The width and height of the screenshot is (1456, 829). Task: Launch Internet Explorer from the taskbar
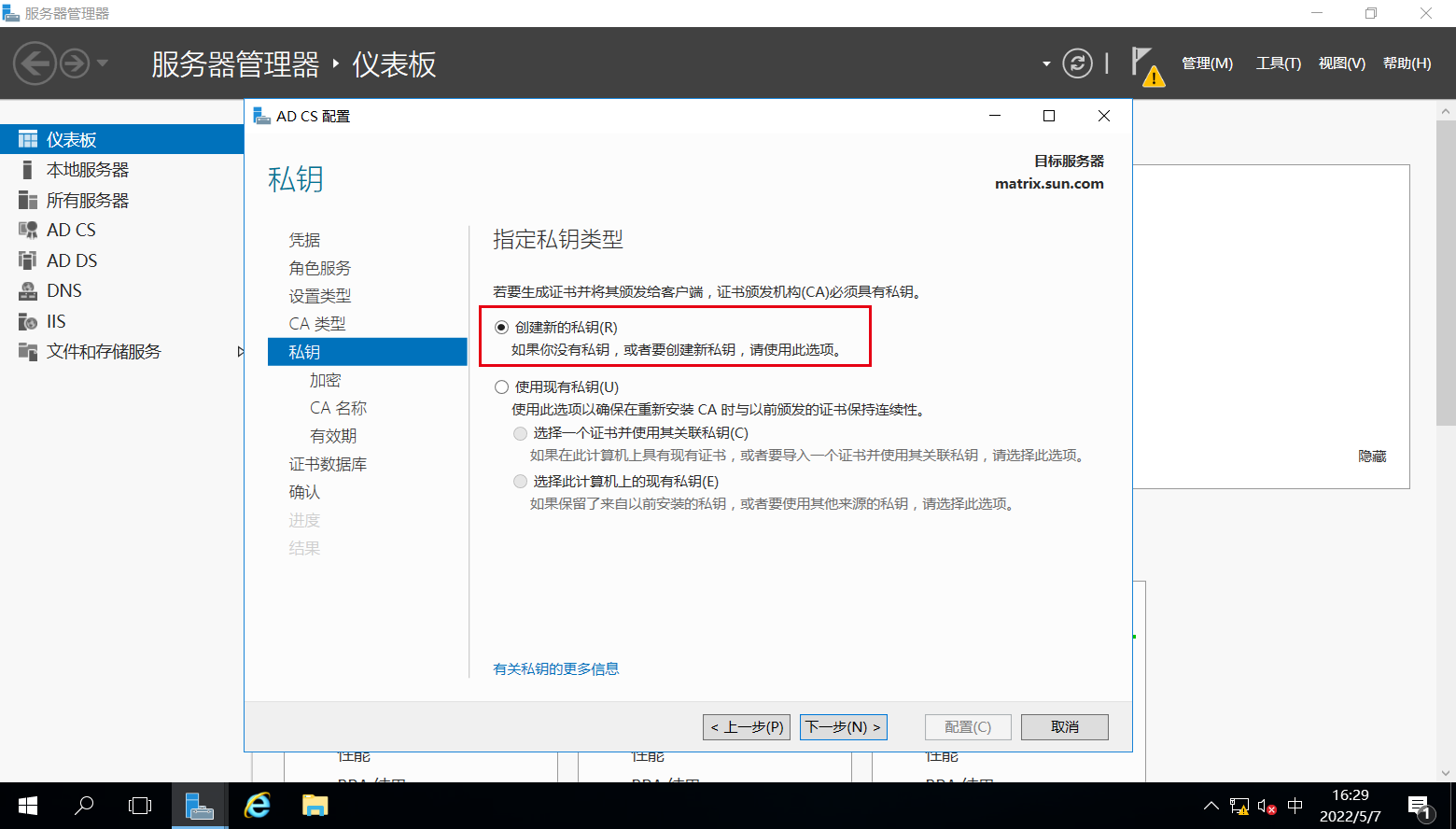(x=257, y=805)
